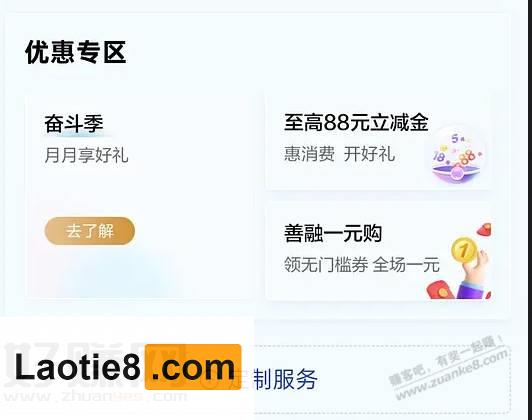Viewport: 532px width, 420px height.
Task: Tap the 惠消费 开好礼 description
Action: [340, 154]
